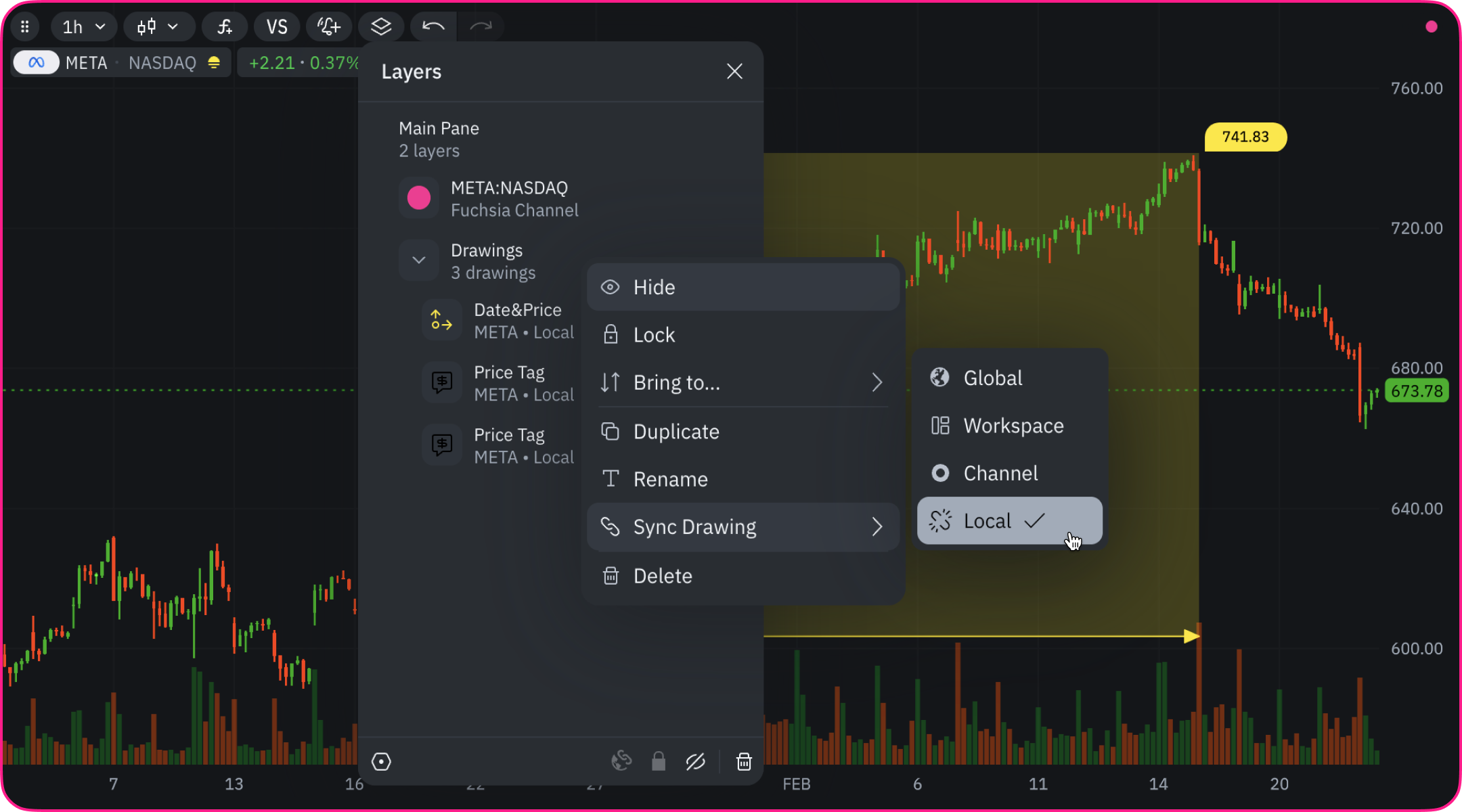The image size is (1462, 812).
Task: Toggle the Layers panel toolbar icon
Action: [381, 27]
